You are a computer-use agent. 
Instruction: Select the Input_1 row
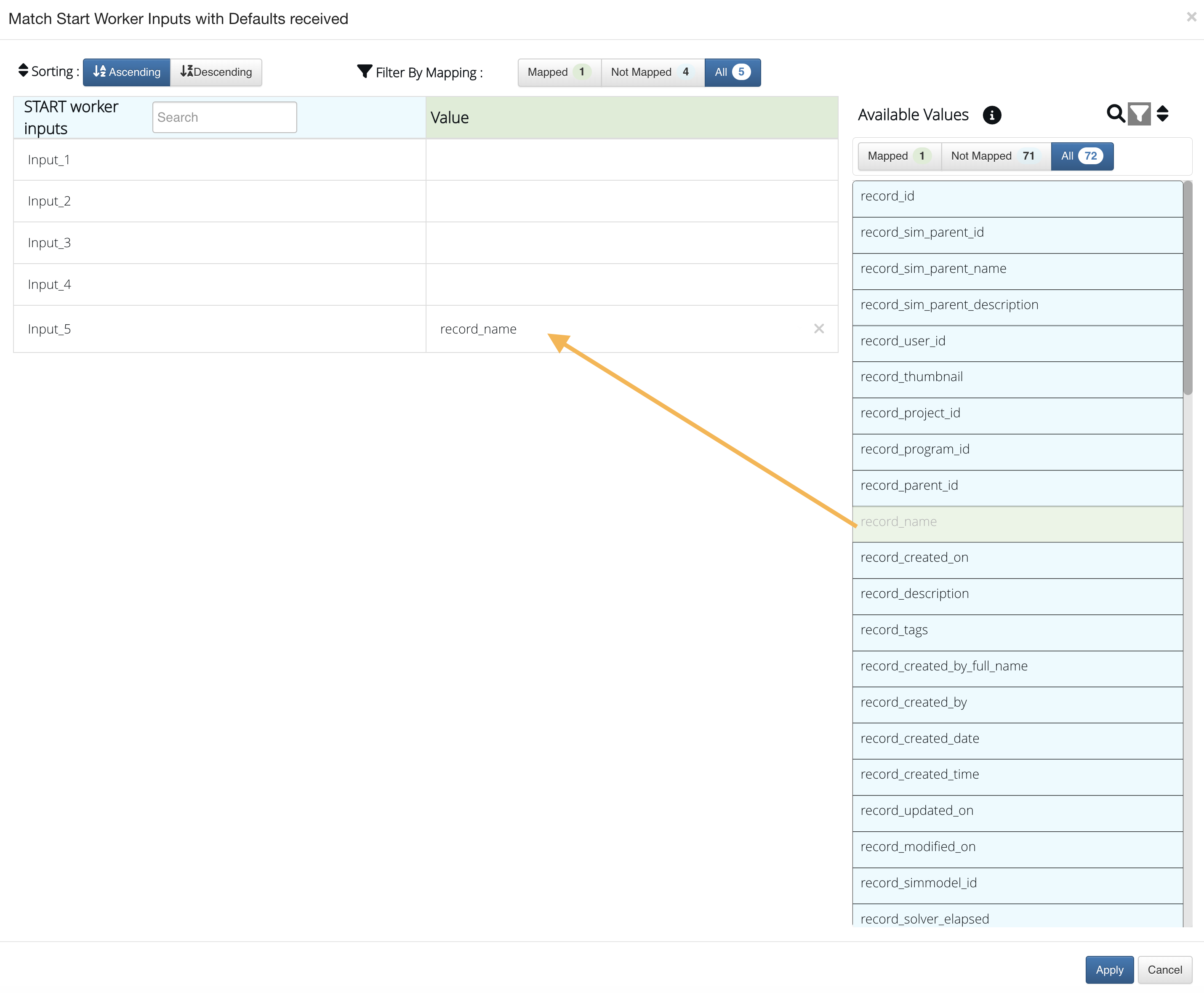[x=425, y=160]
